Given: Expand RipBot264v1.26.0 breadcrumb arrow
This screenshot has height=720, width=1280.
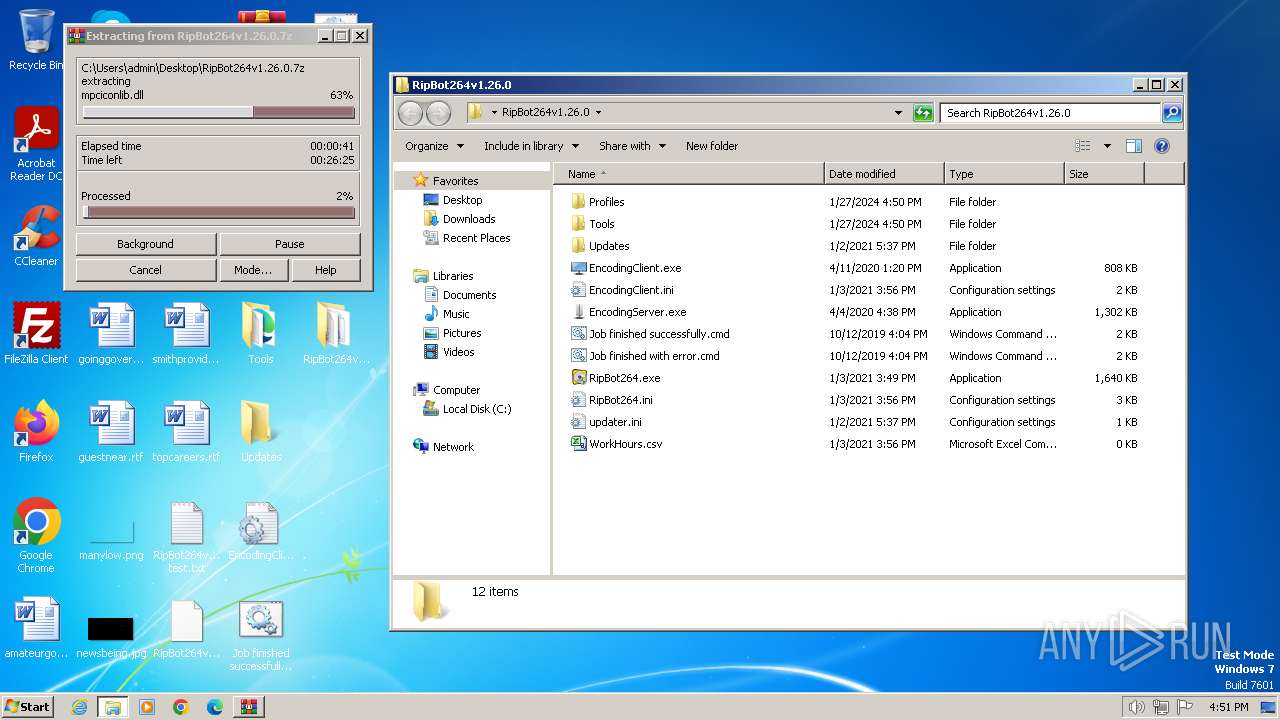Looking at the screenshot, I should 598,113.
